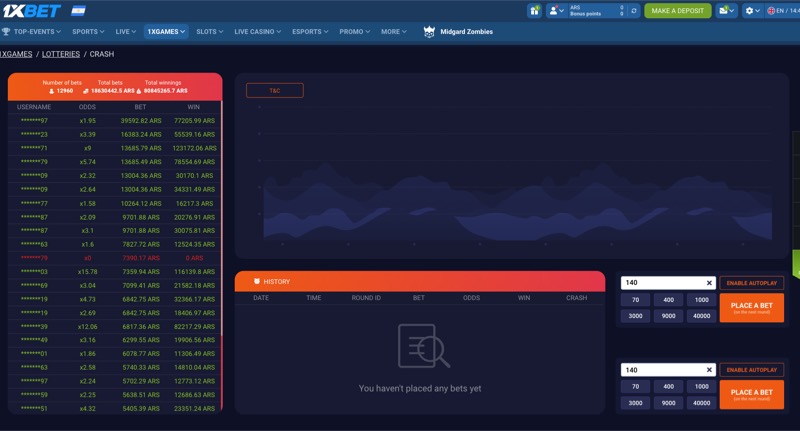Click the 123172.06 ARS win value
800x431 pixels.
tap(194, 148)
